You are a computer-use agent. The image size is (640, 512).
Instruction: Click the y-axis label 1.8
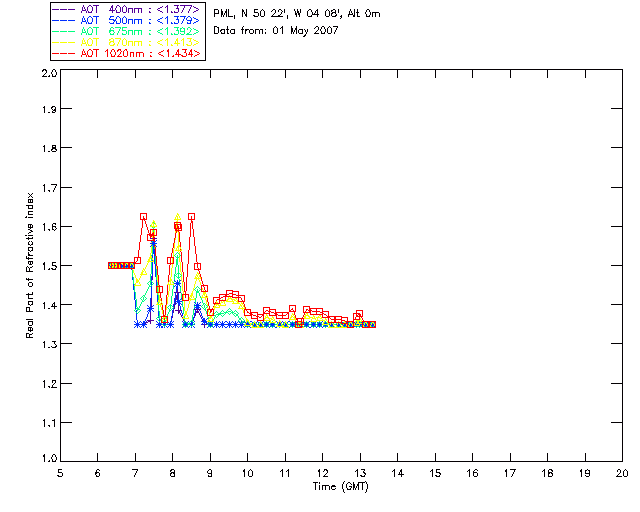(49, 148)
